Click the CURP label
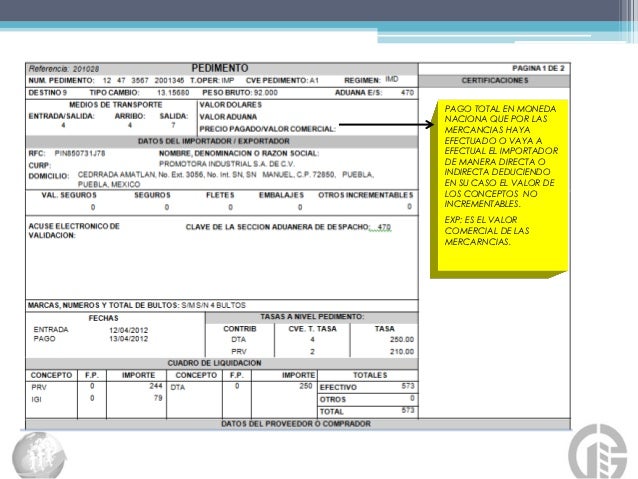The height and width of the screenshot is (479, 638). coord(39,166)
